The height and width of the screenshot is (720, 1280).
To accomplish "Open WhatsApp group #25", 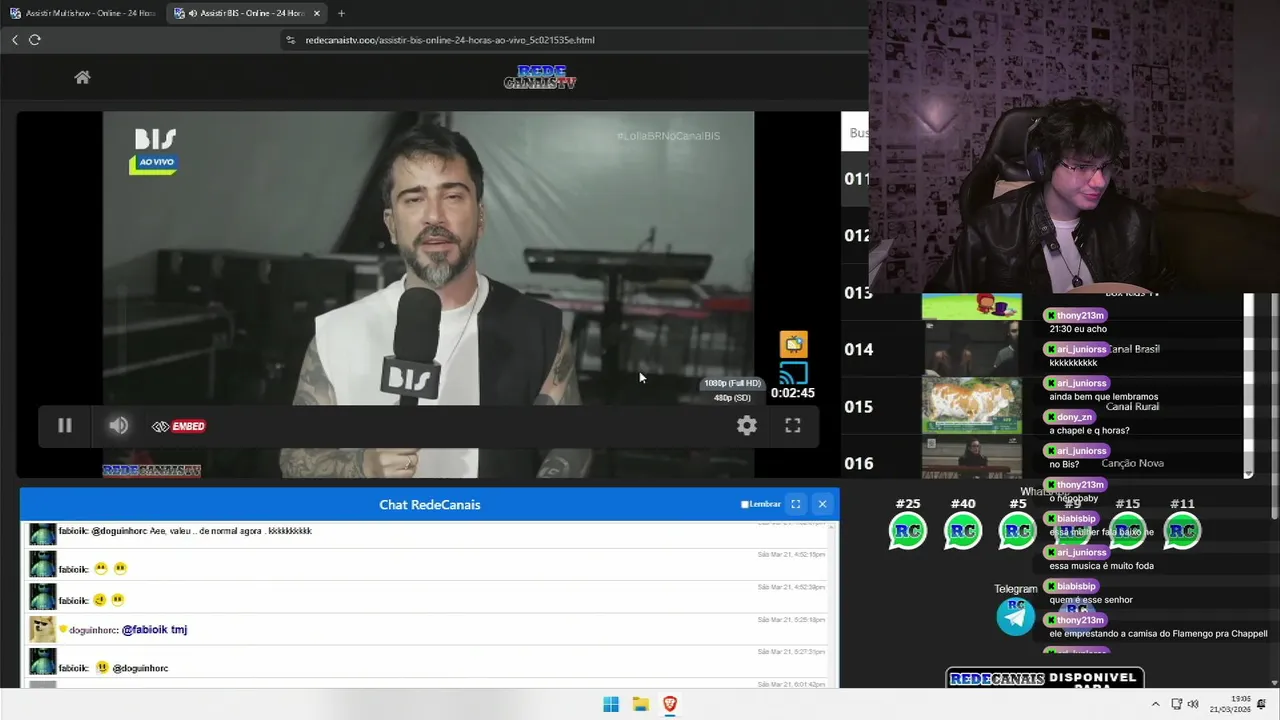I will (x=908, y=531).
